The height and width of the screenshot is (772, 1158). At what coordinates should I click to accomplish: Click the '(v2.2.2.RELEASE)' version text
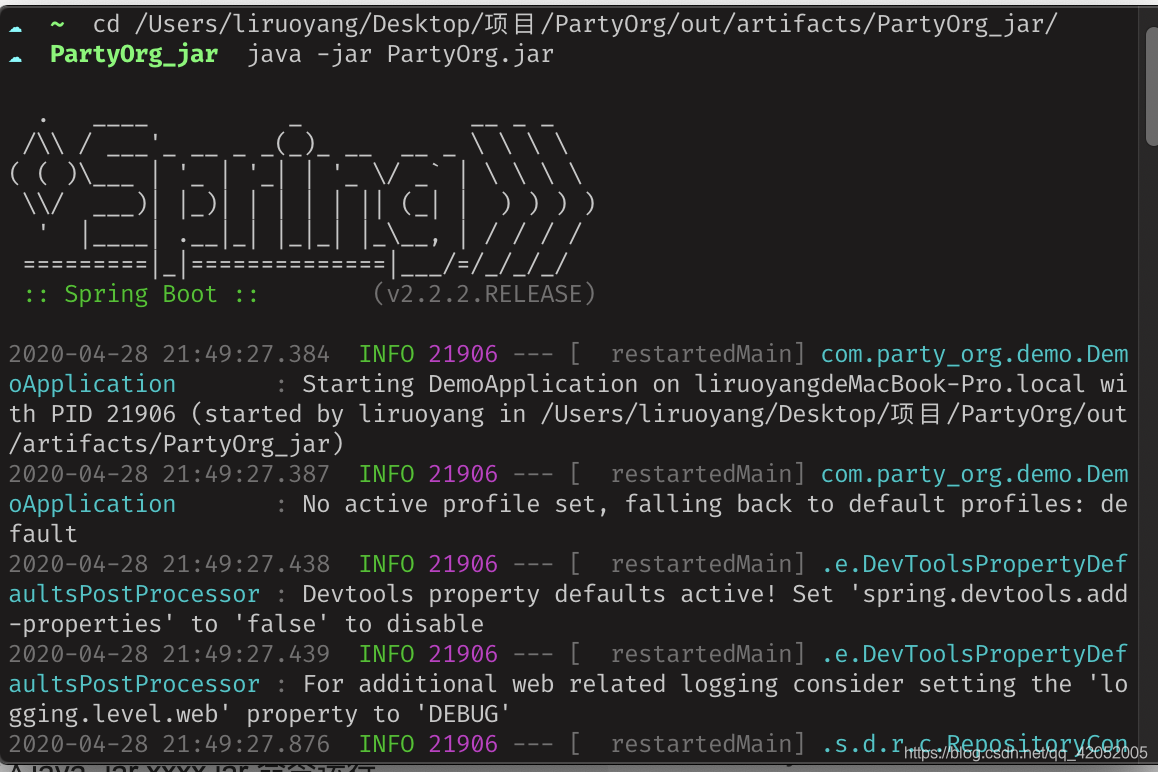pos(484,294)
